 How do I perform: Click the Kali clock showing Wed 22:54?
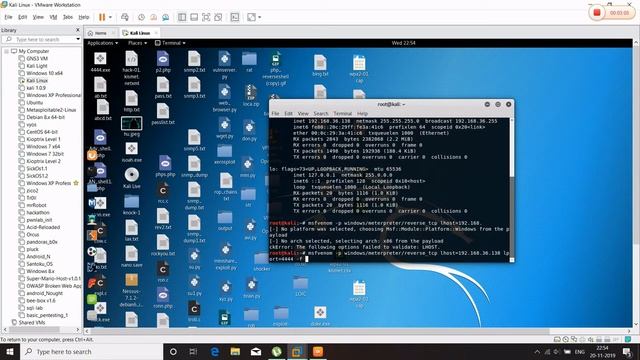(x=403, y=43)
